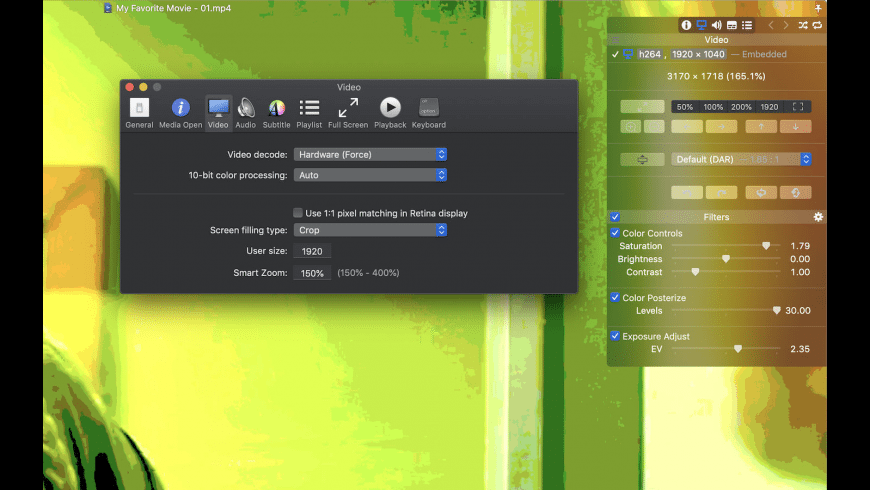Disable the Exposure Adjust filter

(x=615, y=336)
